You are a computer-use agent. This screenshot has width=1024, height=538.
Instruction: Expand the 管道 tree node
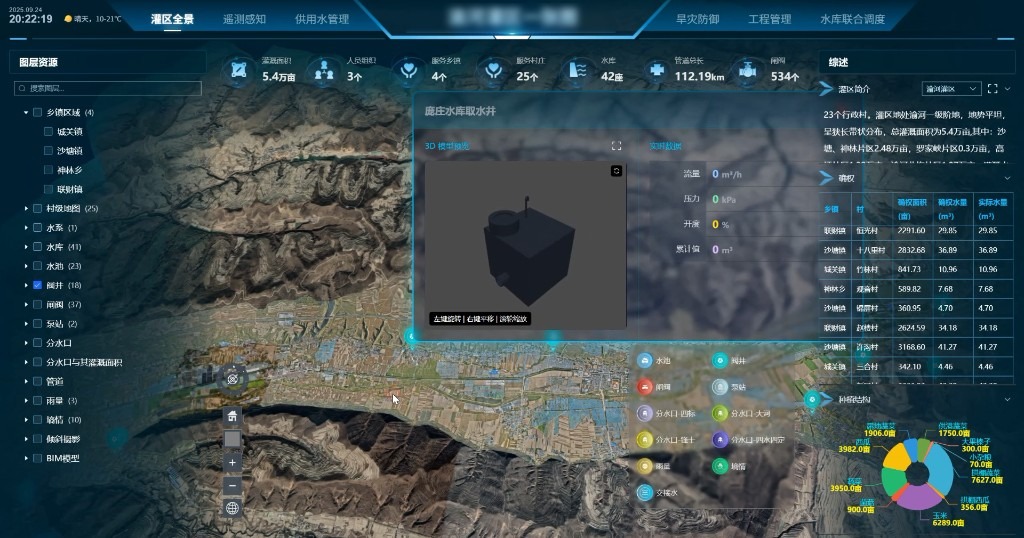click(x=26, y=381)
